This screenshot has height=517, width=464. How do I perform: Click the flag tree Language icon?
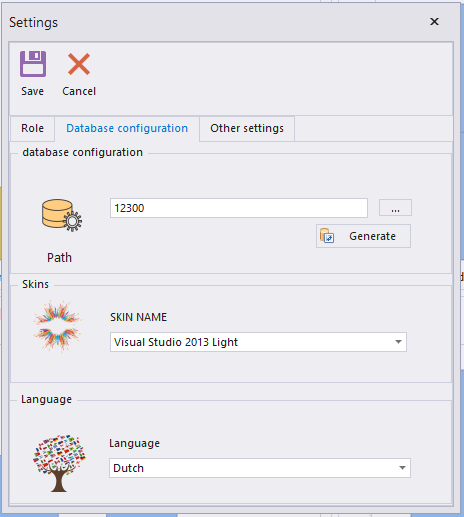(x=59, y=463)
